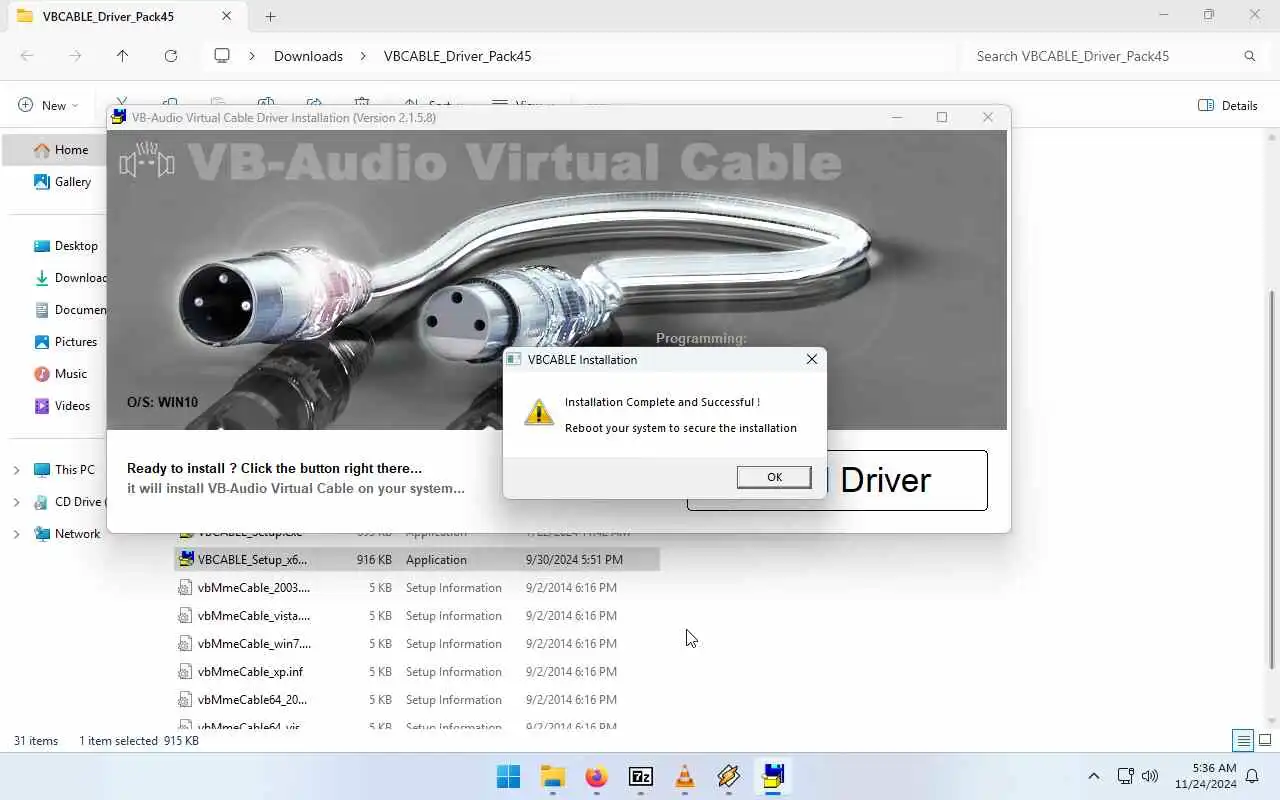Viewport: 1280px width, 800px height.
Task: Expand the CD Drive tree node
Action: click(x=16, y=502)
